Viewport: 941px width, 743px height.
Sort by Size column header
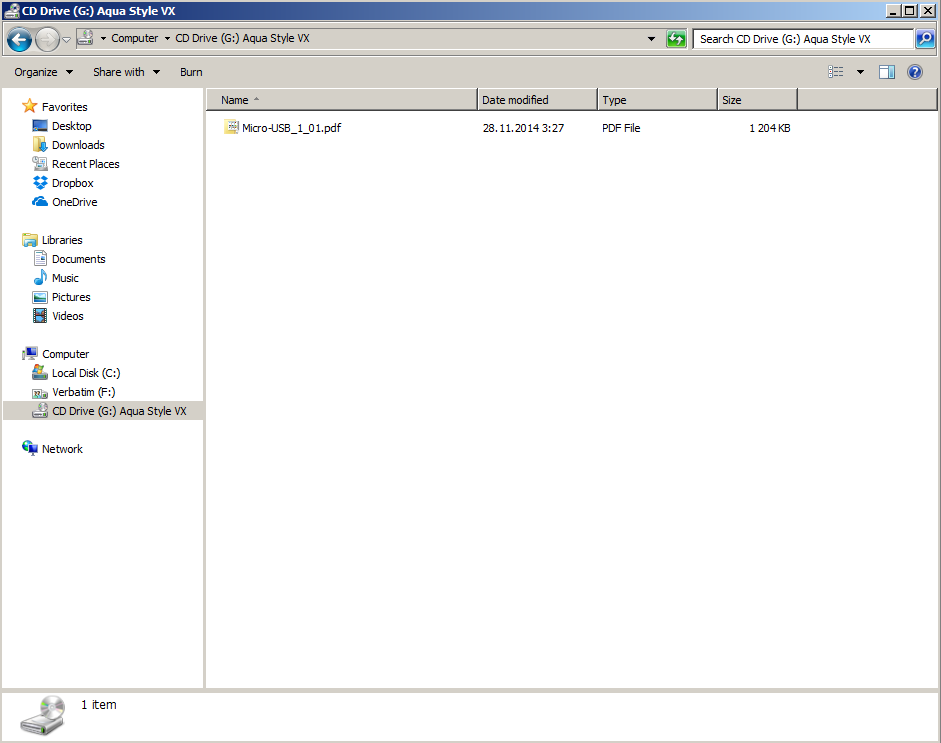[757, 100]
